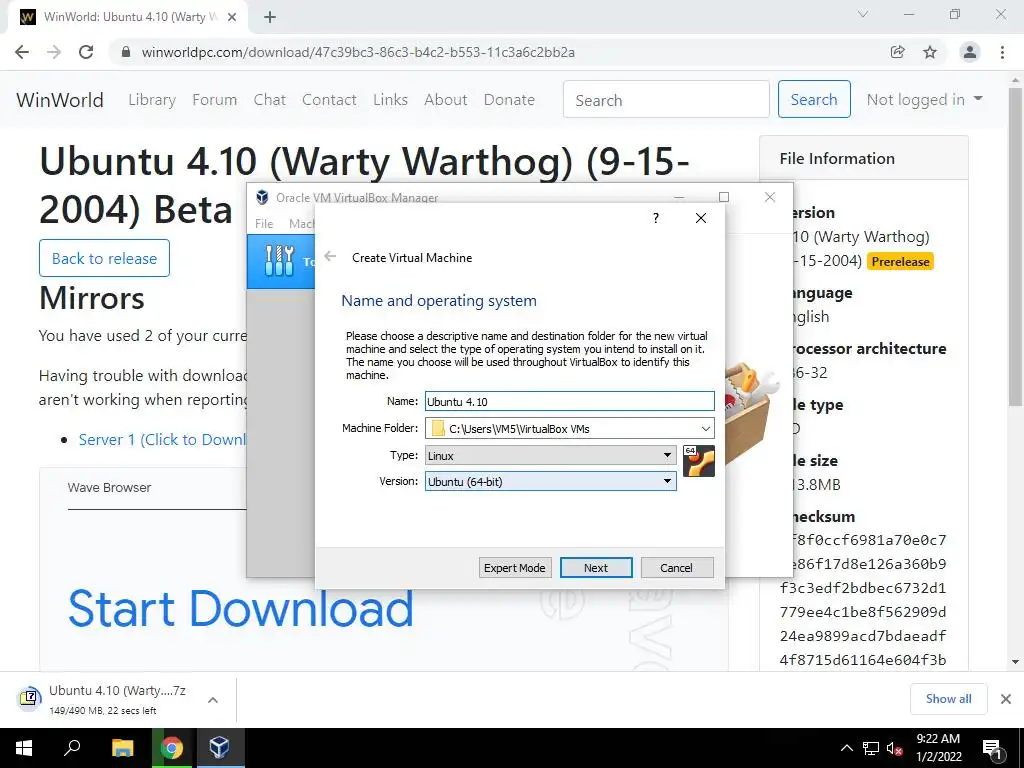The image size is (1024, 768).
Task: Close the Chrome downloads bar
Action: point(1006,699)
